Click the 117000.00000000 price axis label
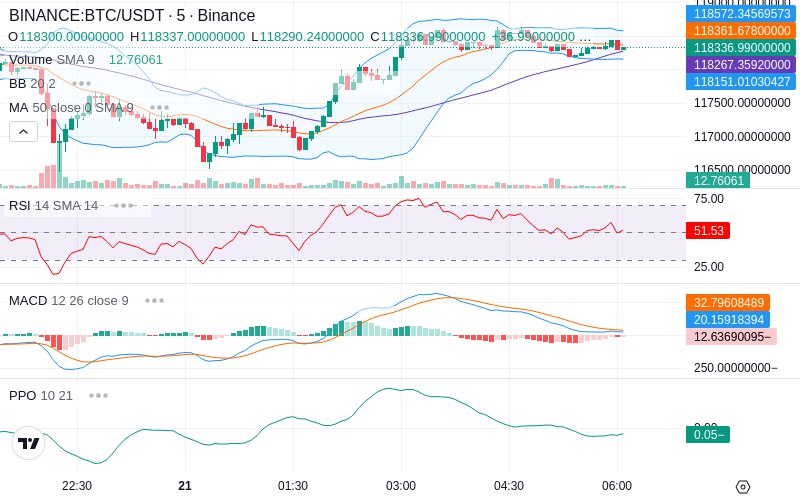Image resolution: width=800 pixels, height=500 pixels. point(742,137)
